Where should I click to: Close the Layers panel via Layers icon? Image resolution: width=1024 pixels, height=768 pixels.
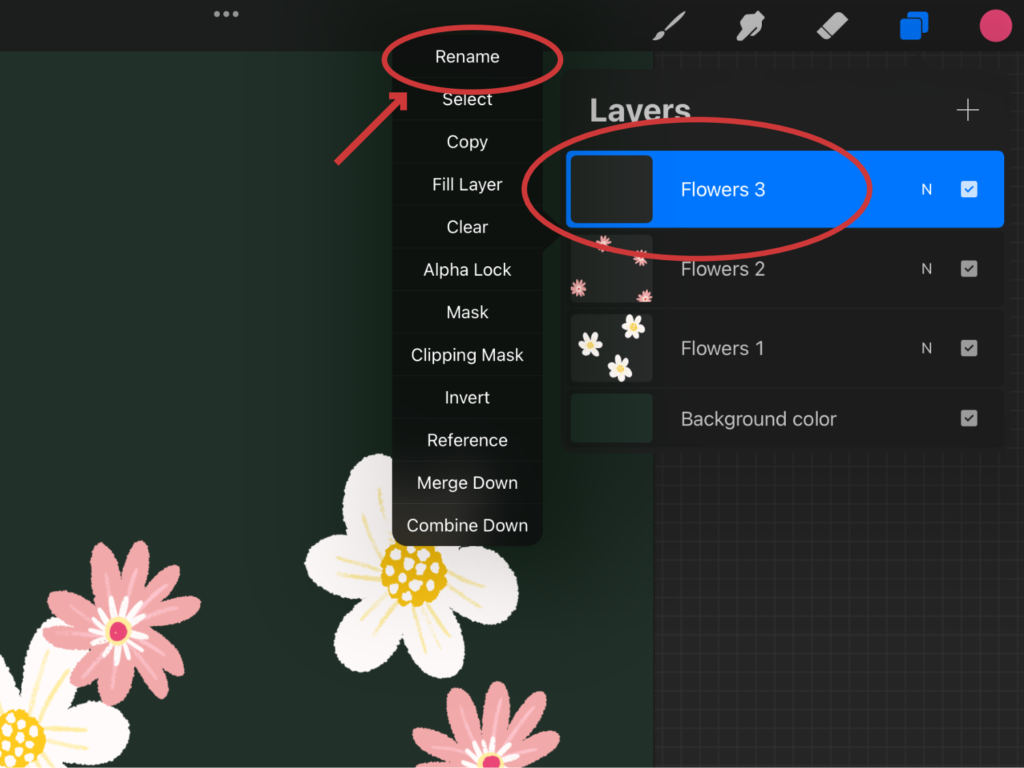coord(914,26)
